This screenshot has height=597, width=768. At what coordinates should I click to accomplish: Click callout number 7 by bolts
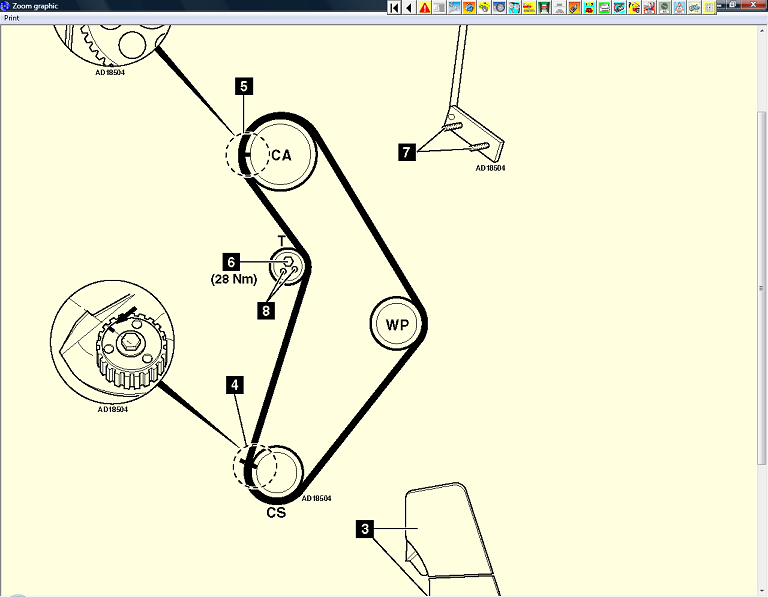[406, 152]
